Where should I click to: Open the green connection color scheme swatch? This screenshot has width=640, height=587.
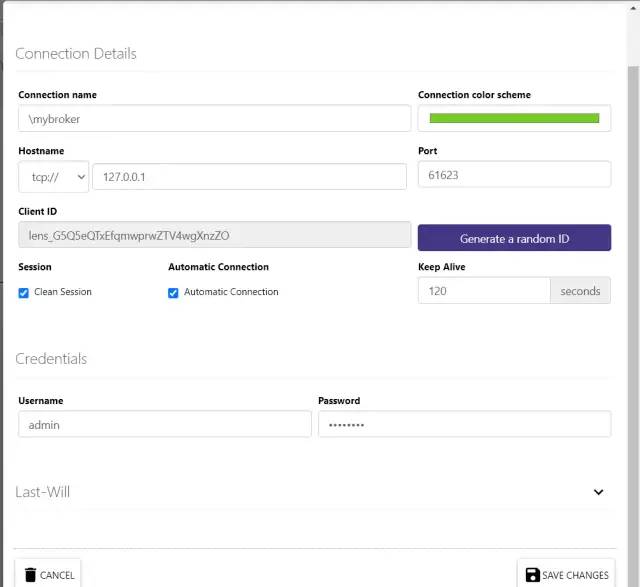point(514,118)
